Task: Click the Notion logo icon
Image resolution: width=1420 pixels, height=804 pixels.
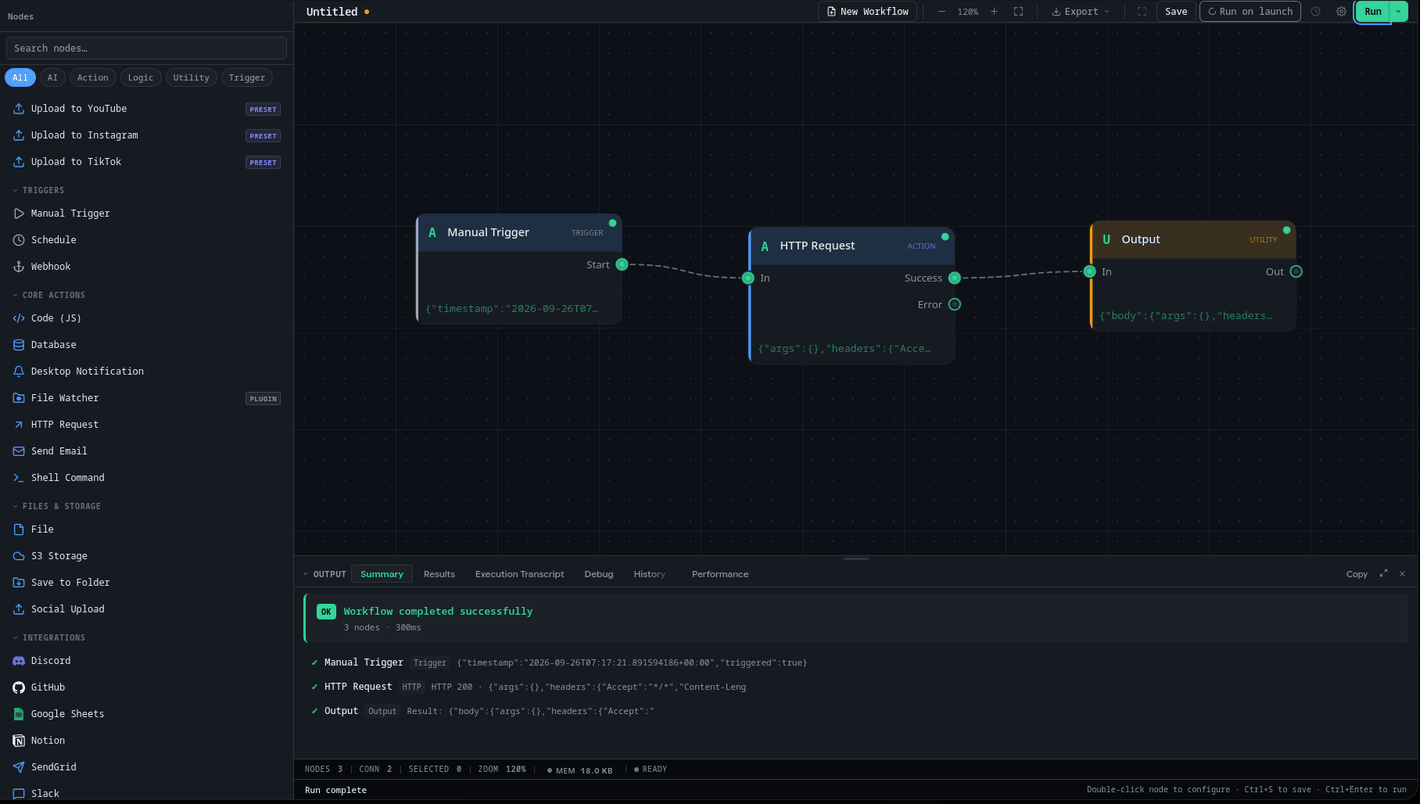Action: pos(18,740)
